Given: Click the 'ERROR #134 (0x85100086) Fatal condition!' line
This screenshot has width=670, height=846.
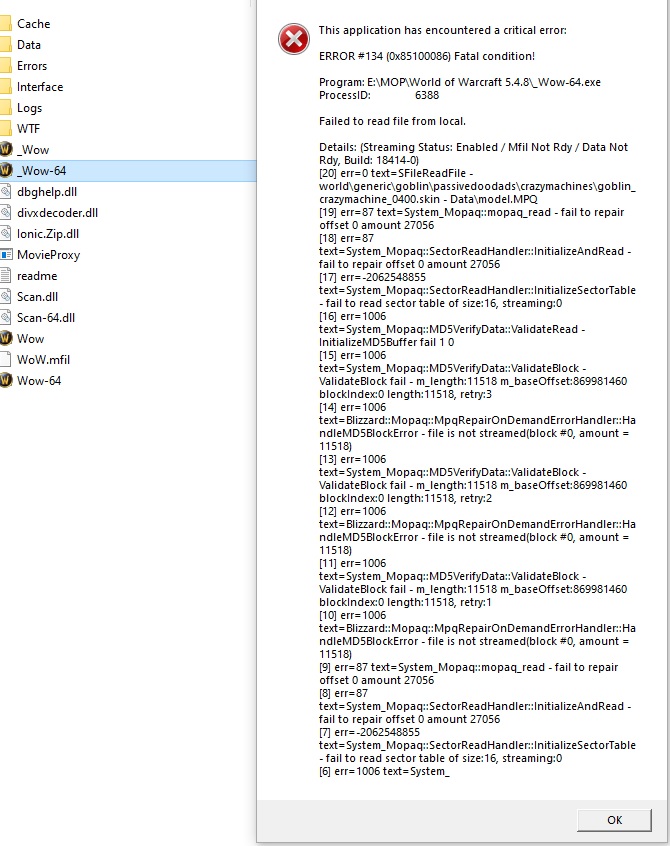Looking at the screenshot, I should [x=427, y=56].
